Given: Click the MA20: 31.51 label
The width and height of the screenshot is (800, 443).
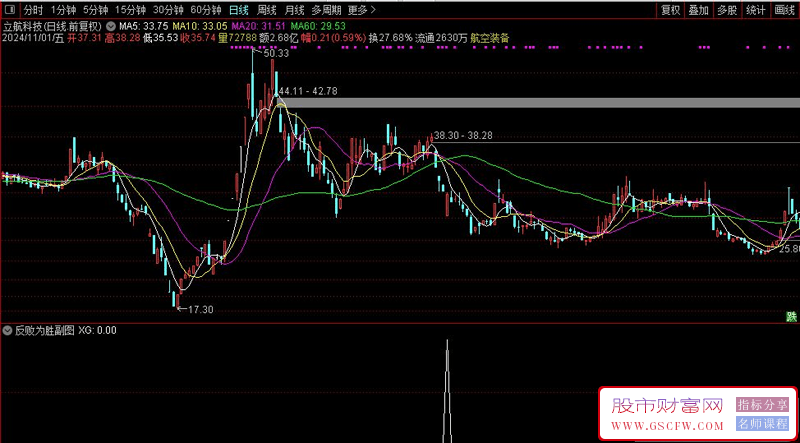Looking at the screenshot, I should (x=258, y=26).
